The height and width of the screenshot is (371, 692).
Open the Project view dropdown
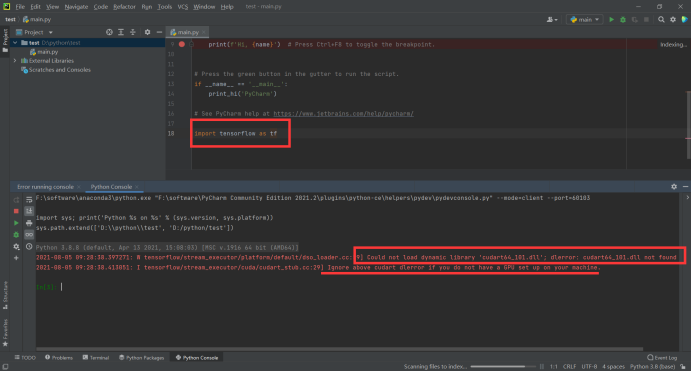click(x=34, y=32)
